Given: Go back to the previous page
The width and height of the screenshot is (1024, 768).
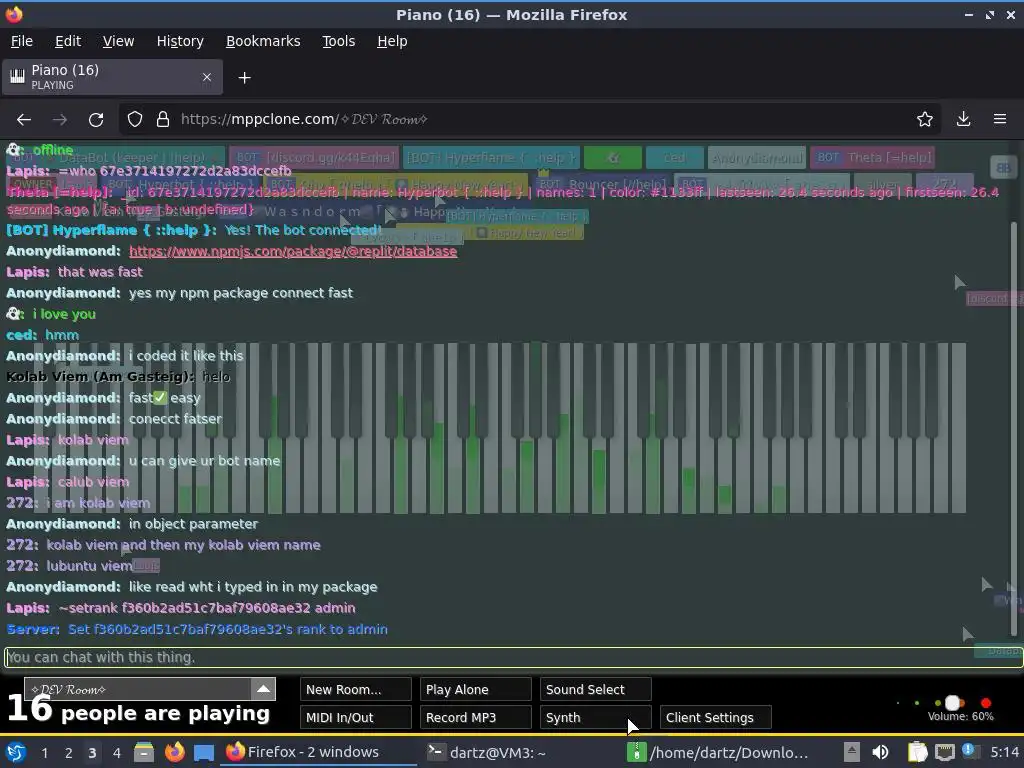Looking at the screenshot, I should coord(24,120).
